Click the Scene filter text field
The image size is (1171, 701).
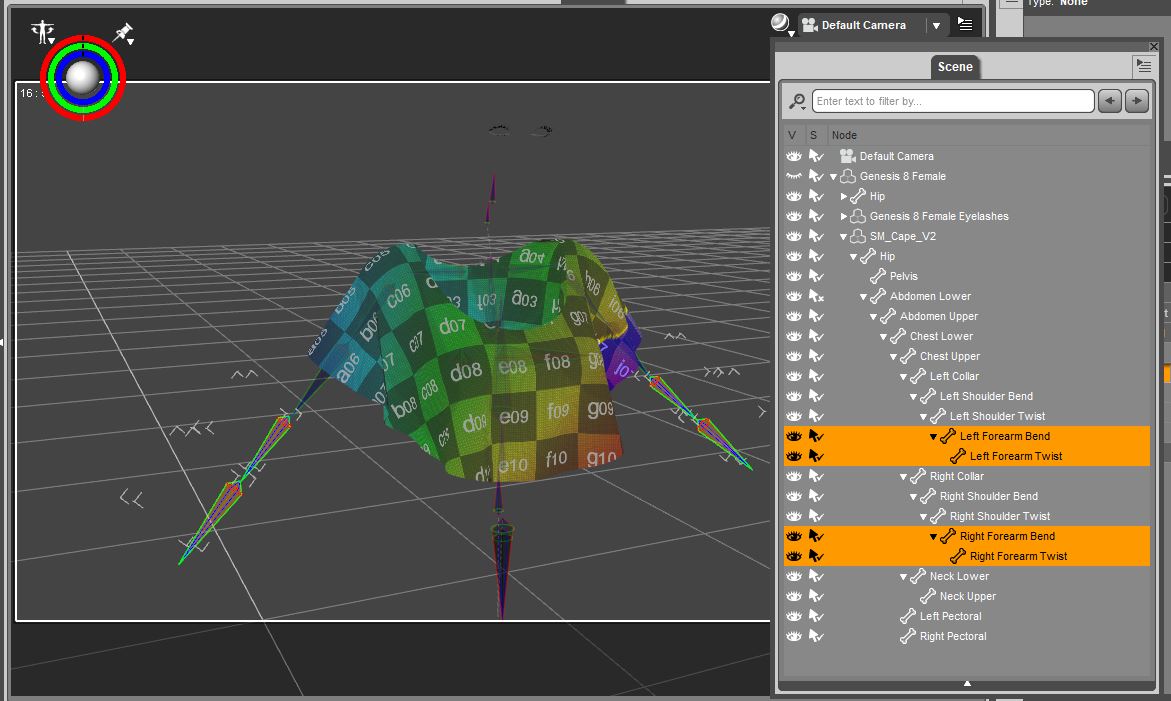952,101
